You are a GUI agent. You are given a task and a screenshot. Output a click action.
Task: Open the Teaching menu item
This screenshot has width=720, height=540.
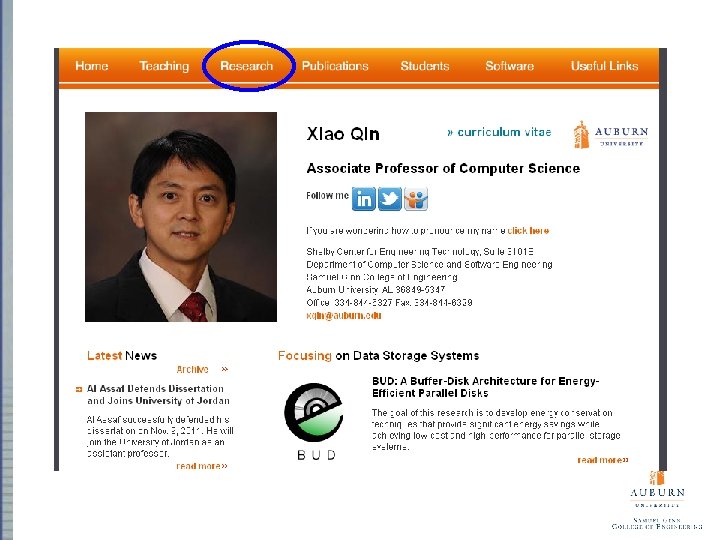(x=164, y=66)
